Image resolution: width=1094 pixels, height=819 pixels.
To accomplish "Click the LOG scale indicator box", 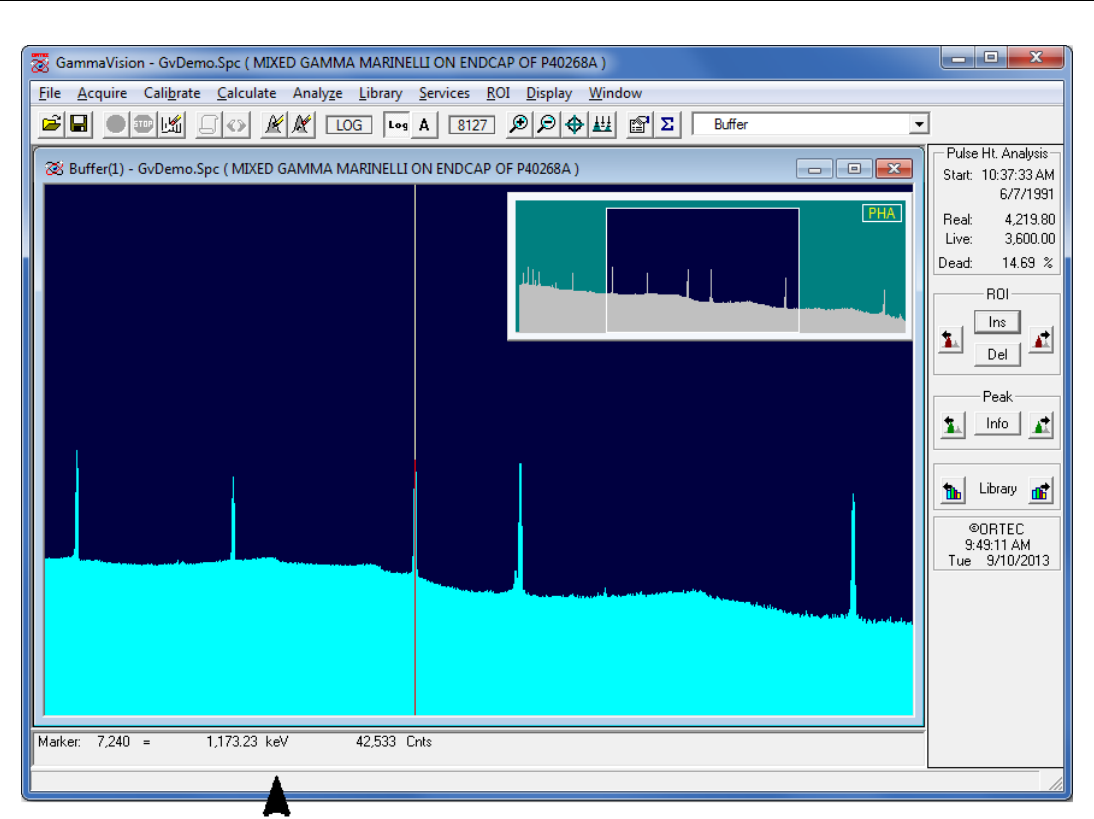I will [349, 125].
